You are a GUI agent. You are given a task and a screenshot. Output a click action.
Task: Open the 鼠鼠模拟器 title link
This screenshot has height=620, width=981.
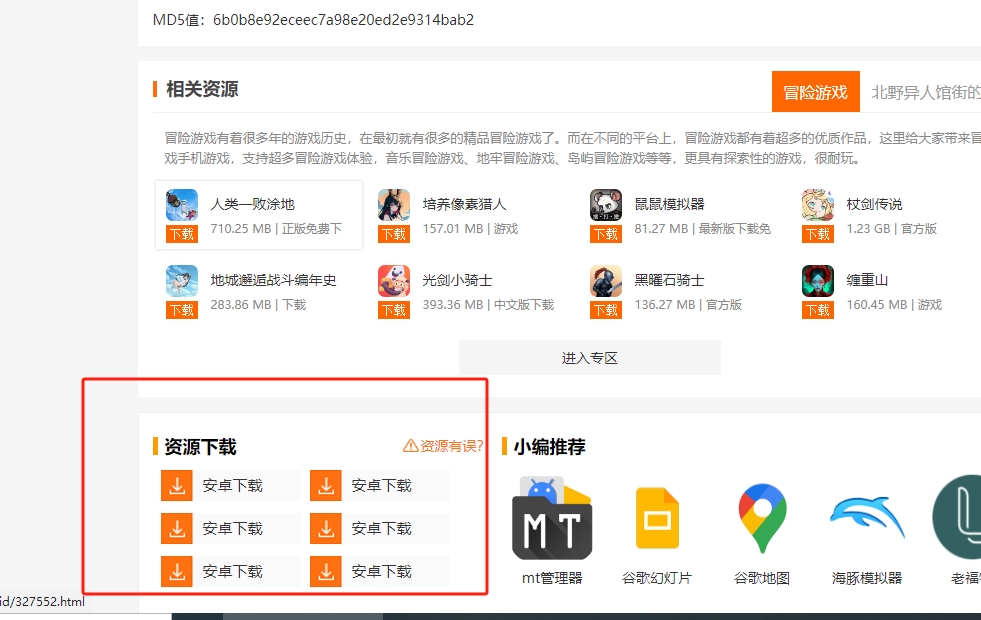click(669, 204)
